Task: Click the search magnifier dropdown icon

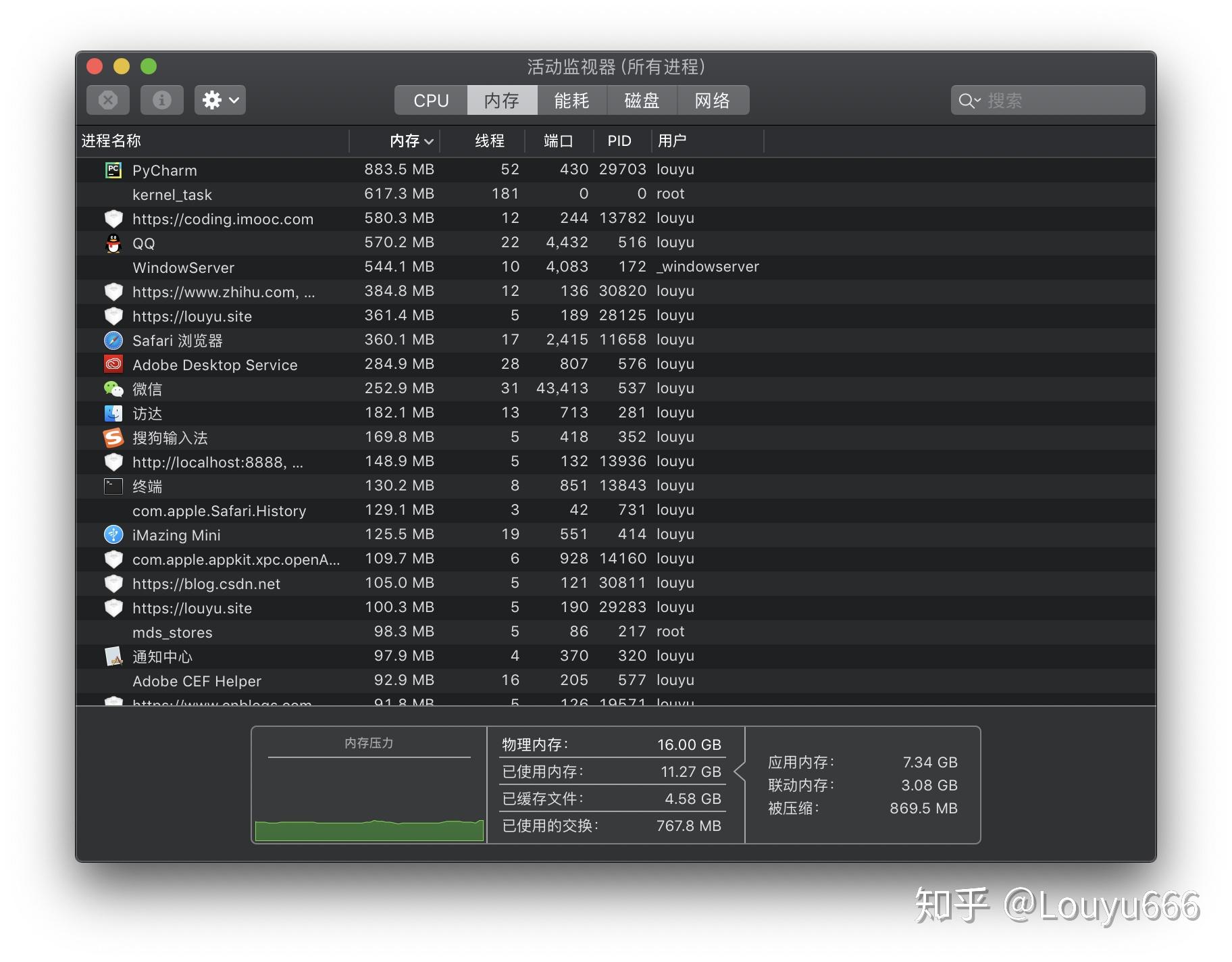Action: (x=969, y=101)
